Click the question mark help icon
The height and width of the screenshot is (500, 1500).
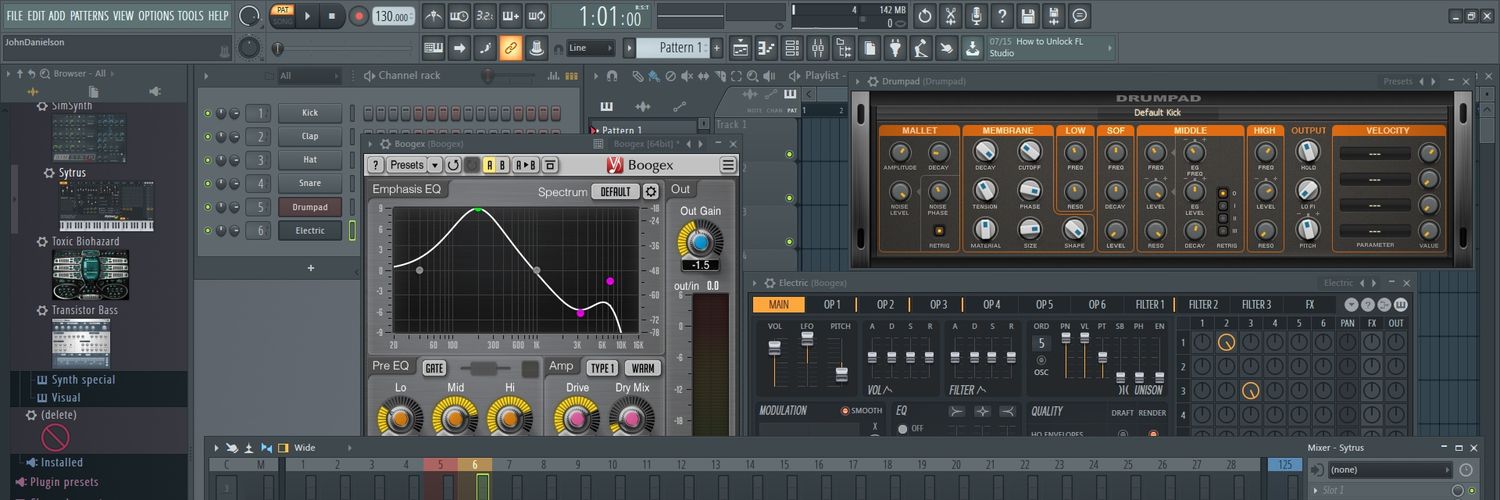pos(1002,16)
